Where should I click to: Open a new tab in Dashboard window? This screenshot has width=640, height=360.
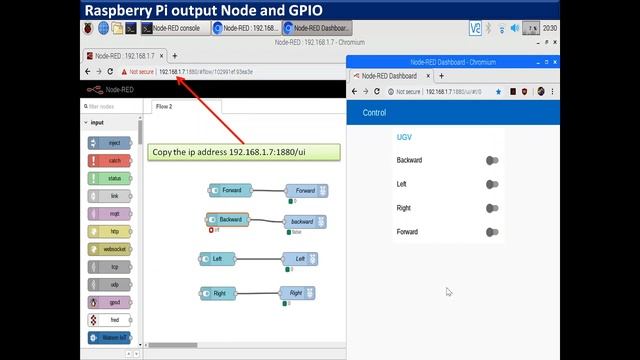point(441,76)
